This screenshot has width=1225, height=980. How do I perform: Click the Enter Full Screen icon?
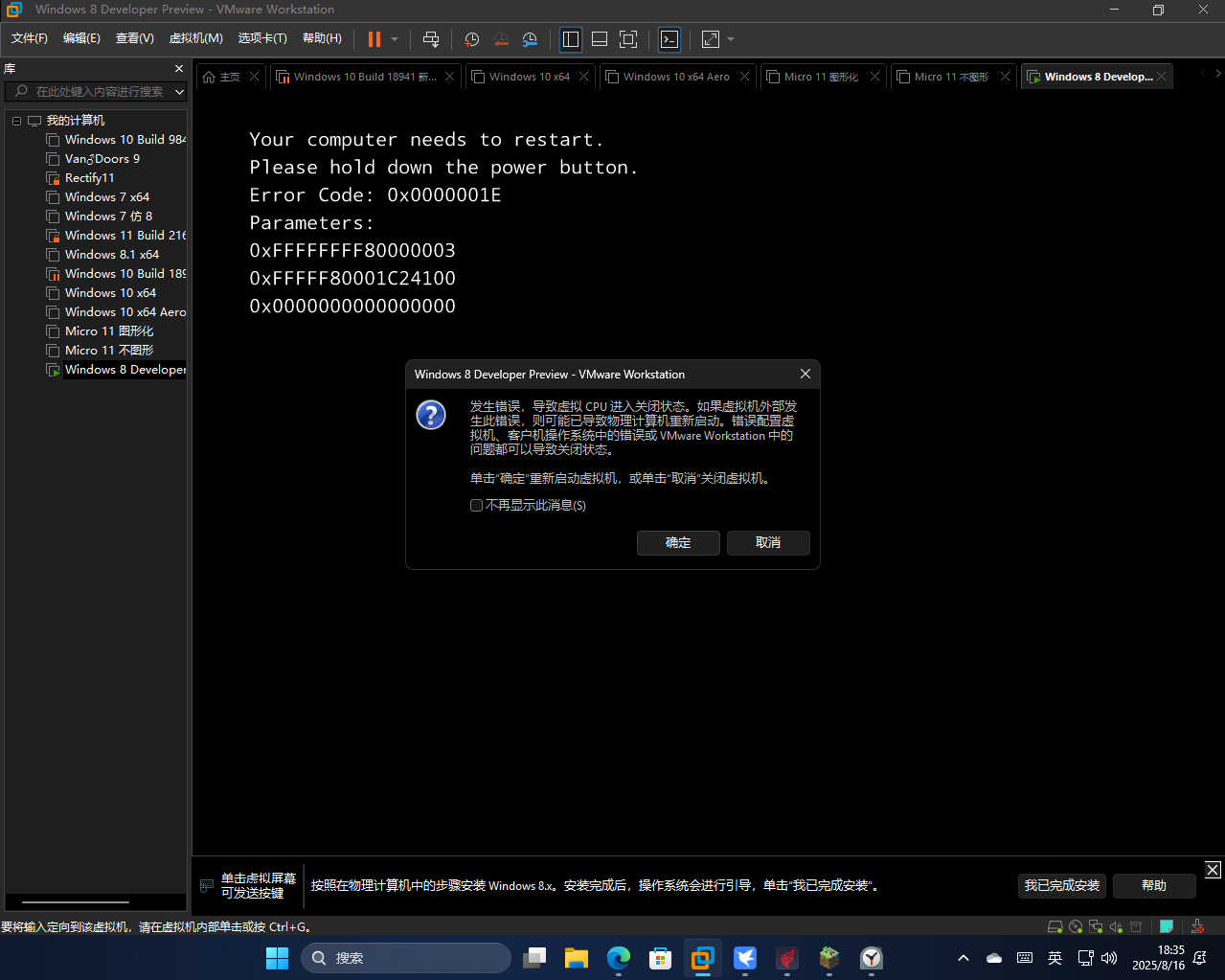click(628, 39)
